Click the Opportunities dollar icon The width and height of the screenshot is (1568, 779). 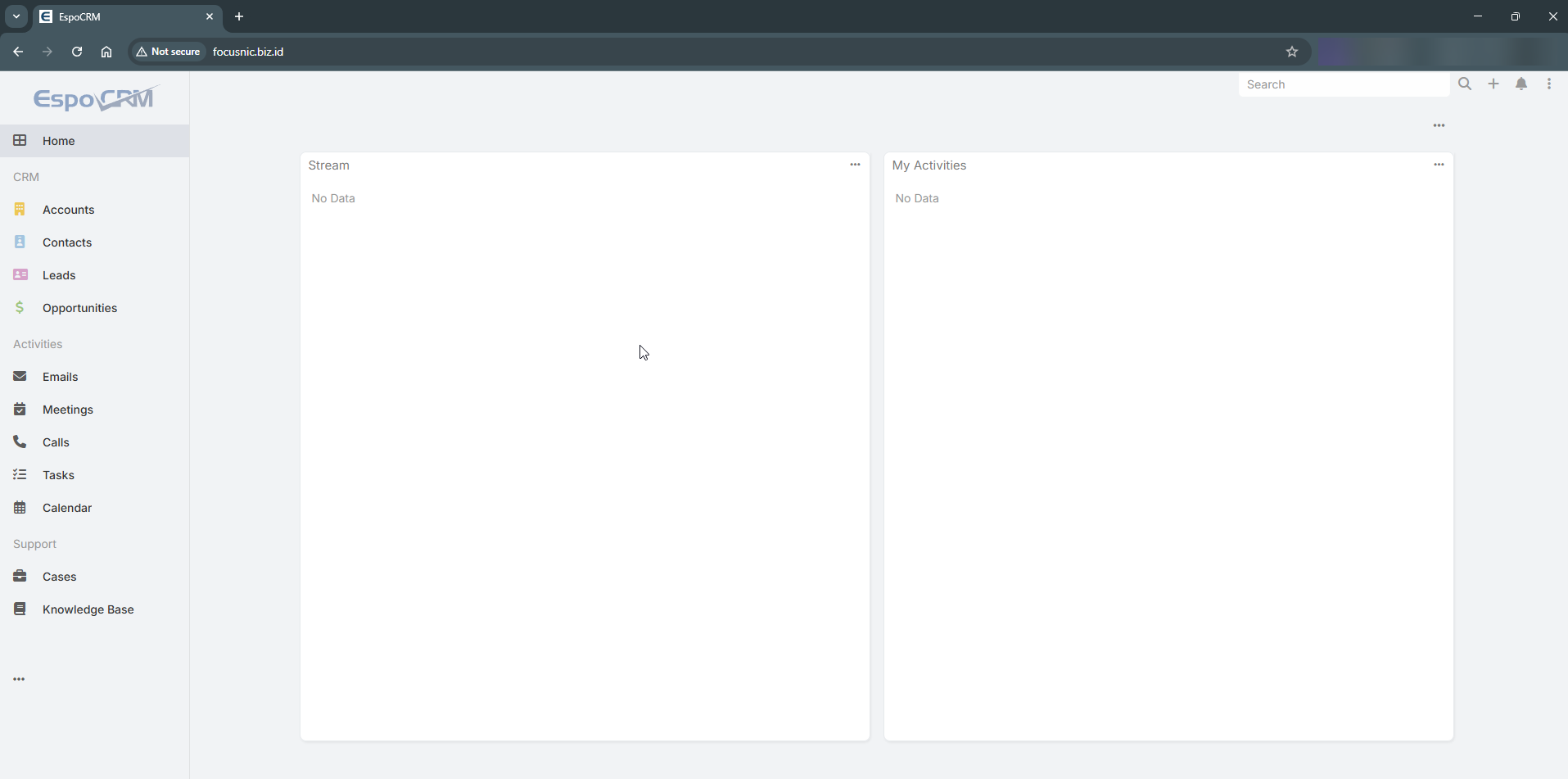[20, 308]
